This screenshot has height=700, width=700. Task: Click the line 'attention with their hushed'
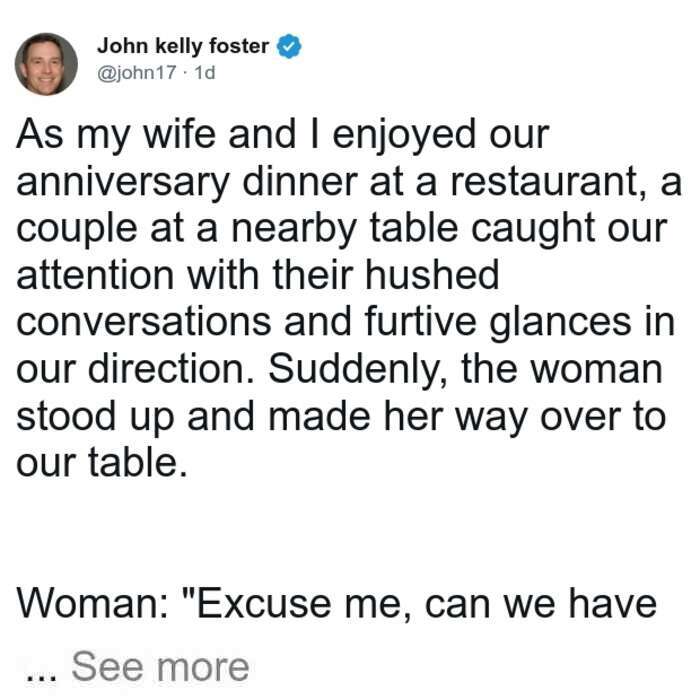[x=258, y=275]
